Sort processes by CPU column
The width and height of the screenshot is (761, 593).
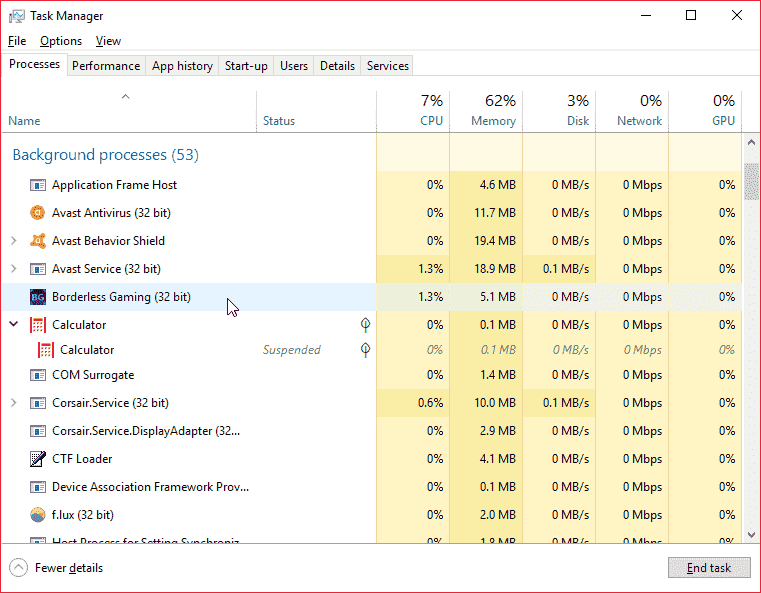pos(413,112)
